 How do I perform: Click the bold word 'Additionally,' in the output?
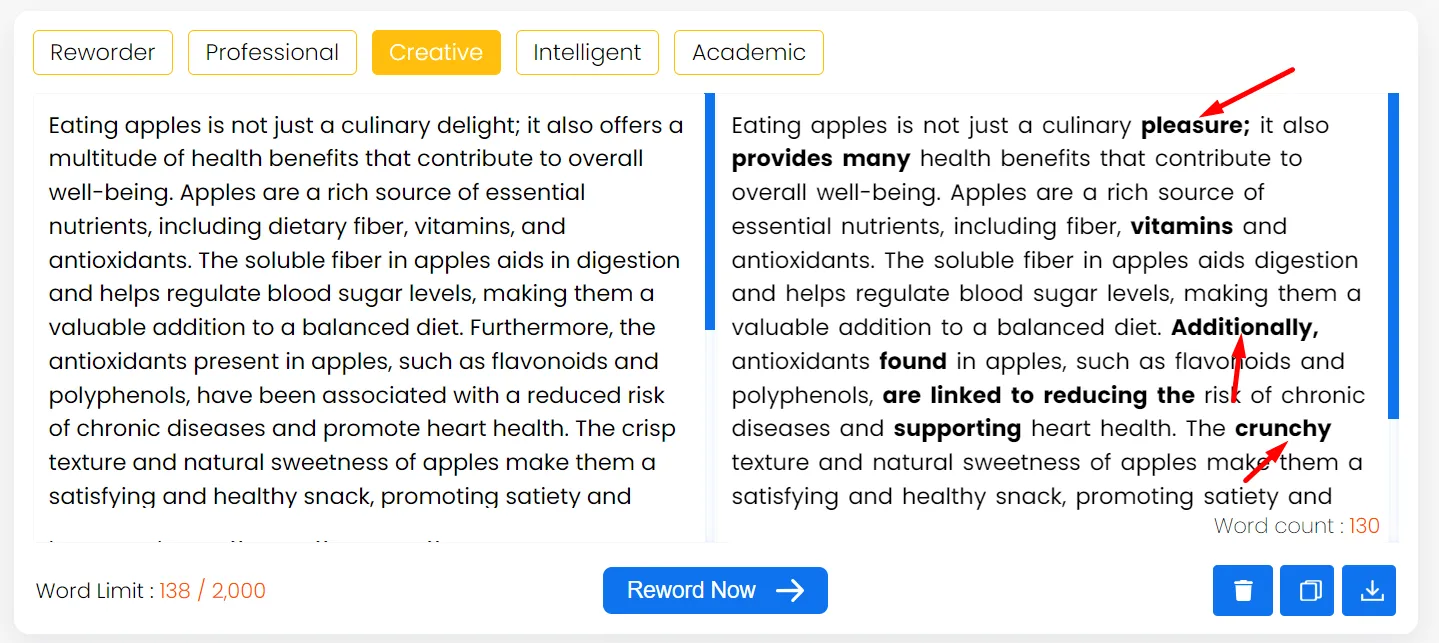click(x=1243, y=327)
